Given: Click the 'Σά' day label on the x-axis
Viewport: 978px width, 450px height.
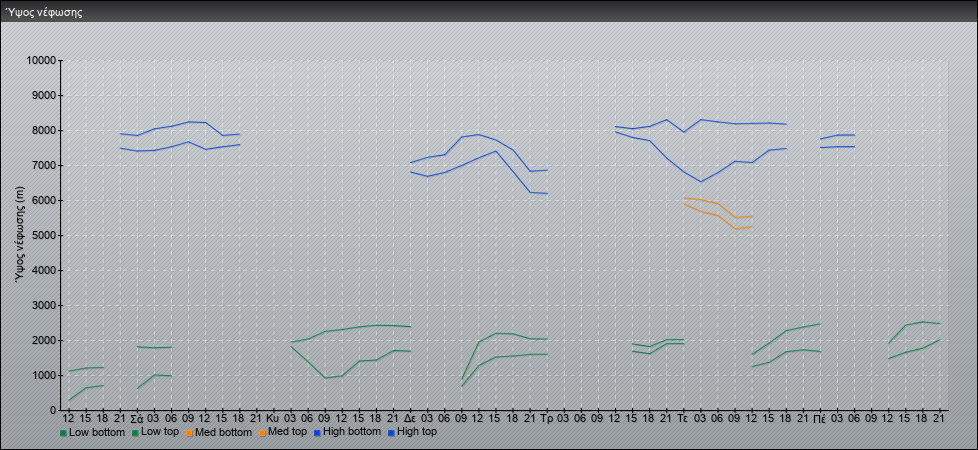Looking at the screenshot, I should (x=137, y=418).
